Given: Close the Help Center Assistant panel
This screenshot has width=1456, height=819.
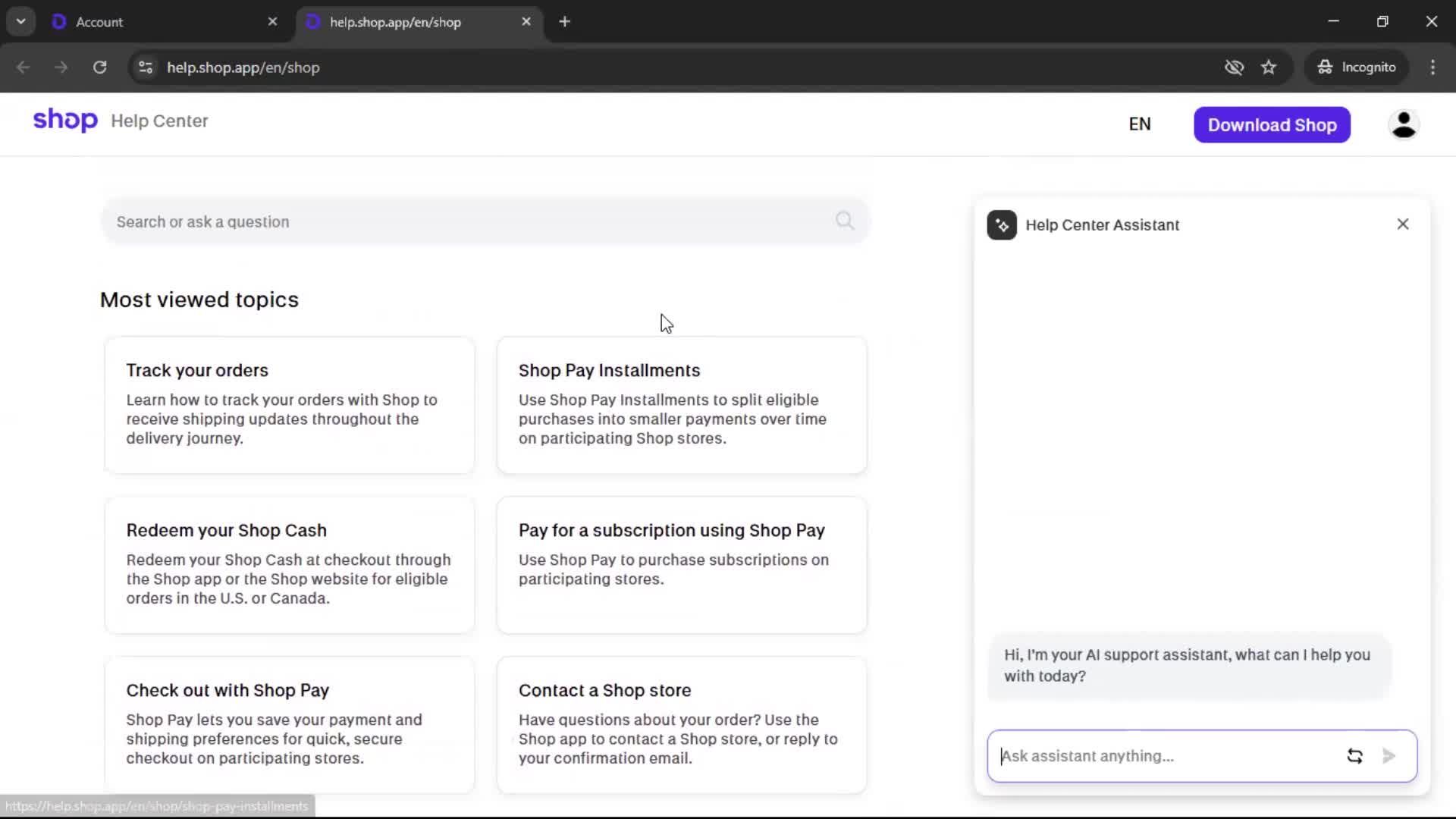Looking at the screenshot, I should click(x=1402, y=224).
